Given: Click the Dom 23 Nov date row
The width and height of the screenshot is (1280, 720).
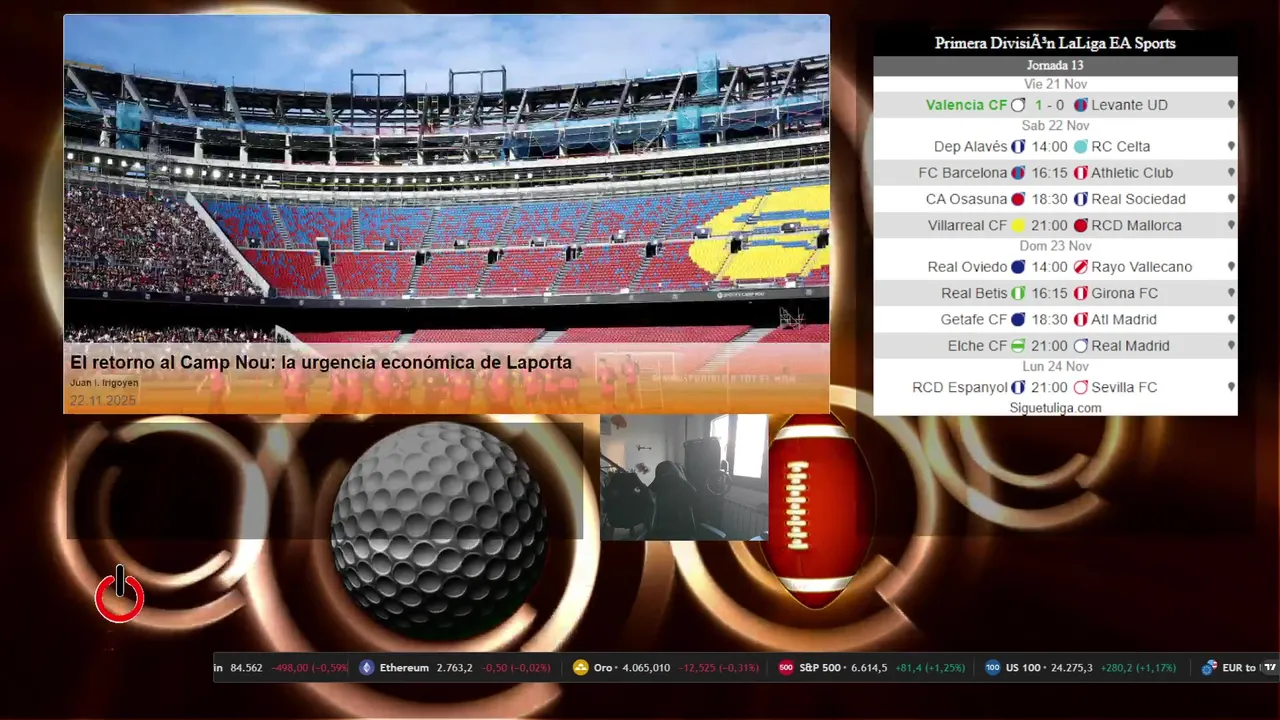Looking at the screenshot, I should pyautogui.click(x=1055, y=246).
